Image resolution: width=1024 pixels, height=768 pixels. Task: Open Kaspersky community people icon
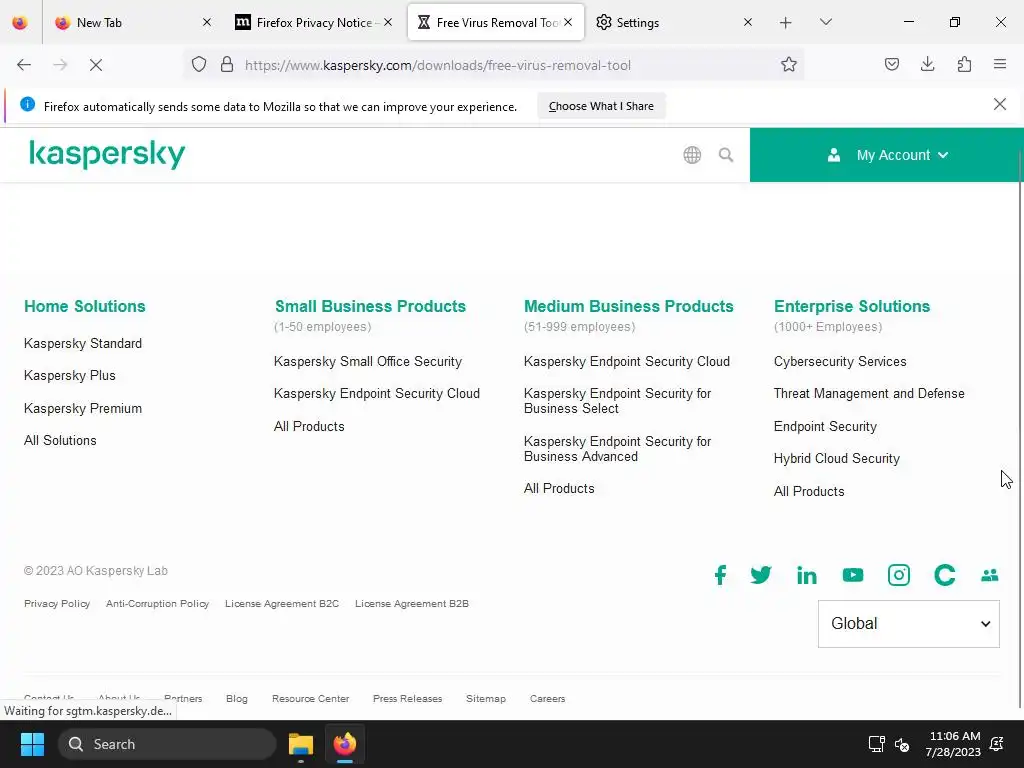pyautogui.click(x=990, y=575)
